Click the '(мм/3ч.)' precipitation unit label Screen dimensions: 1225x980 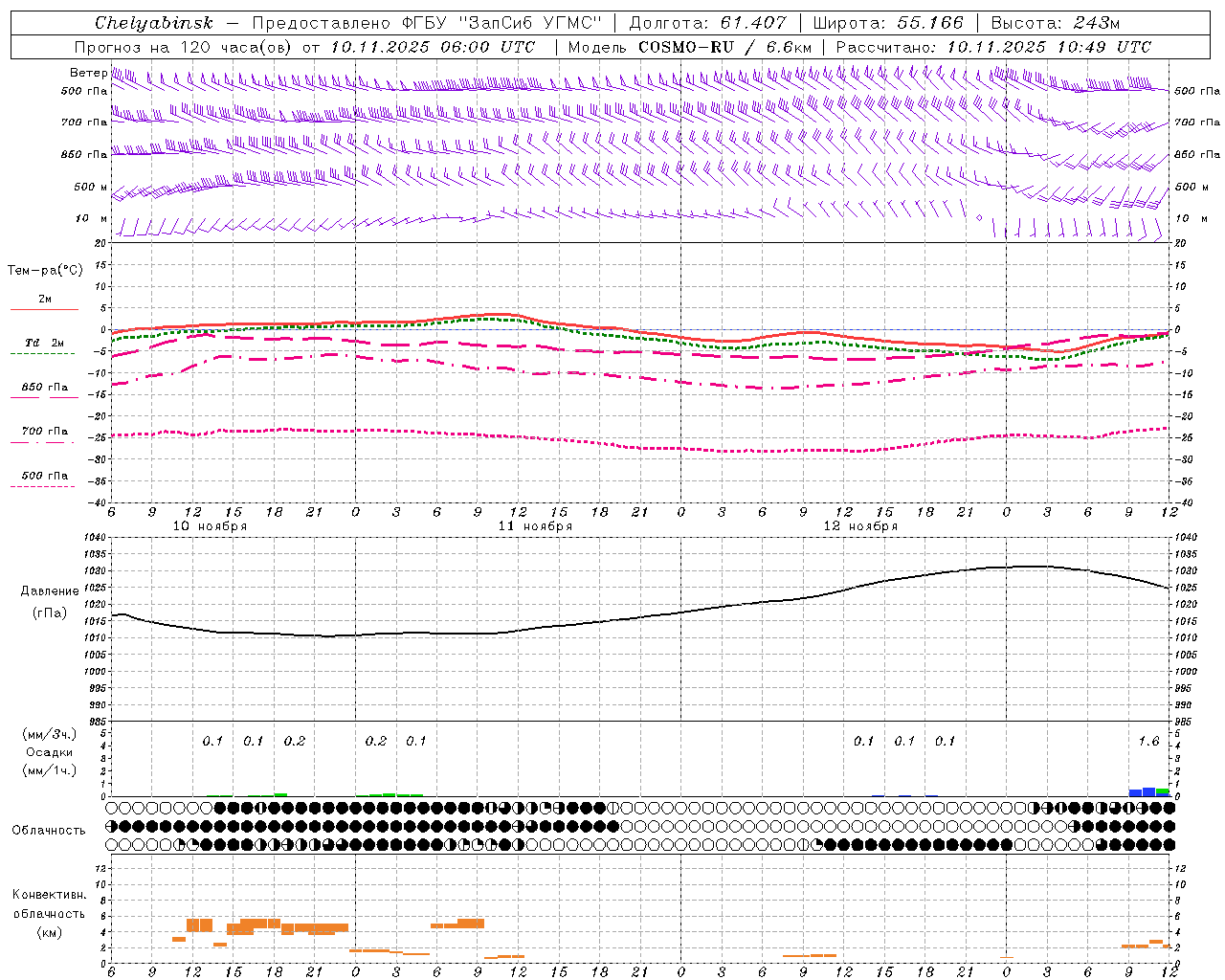click(49, 734)
